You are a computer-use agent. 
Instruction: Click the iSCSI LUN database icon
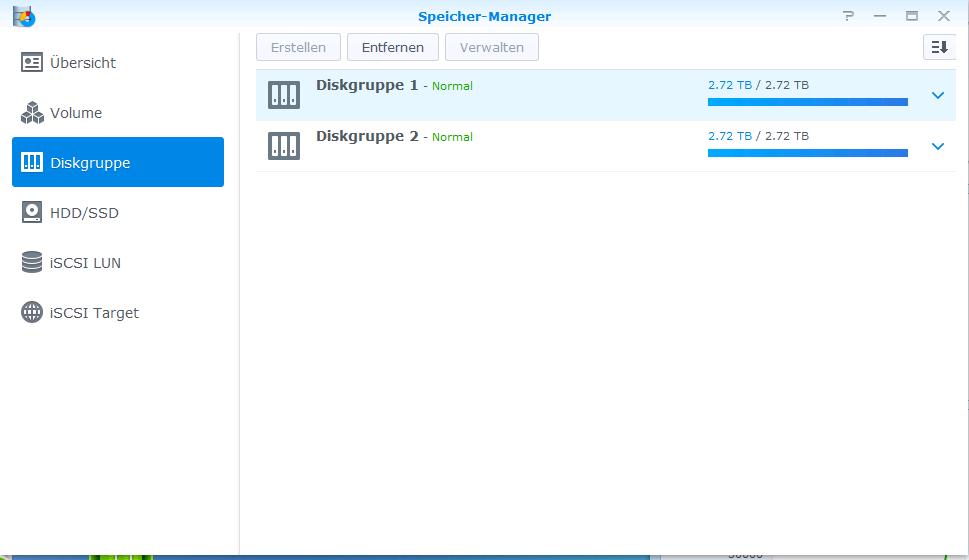(x=32, y=262)
